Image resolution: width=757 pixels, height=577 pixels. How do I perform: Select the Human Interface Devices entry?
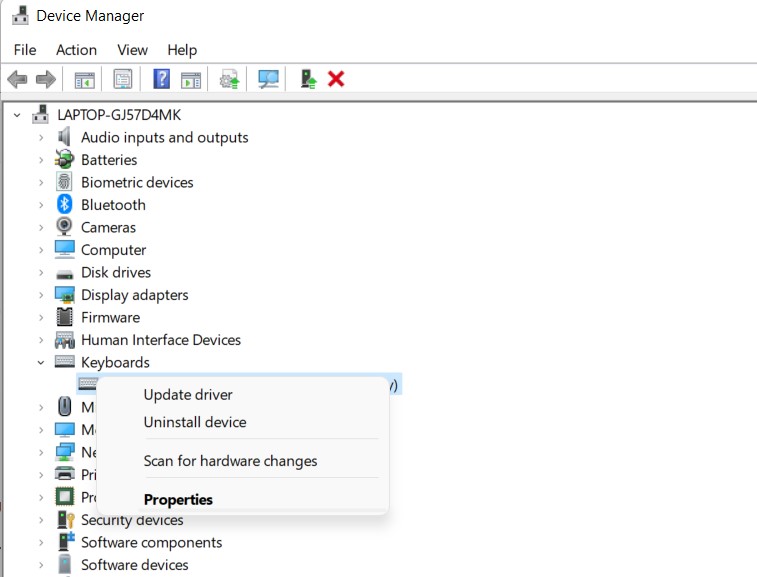pyautogui.click(x=160, y=340)
